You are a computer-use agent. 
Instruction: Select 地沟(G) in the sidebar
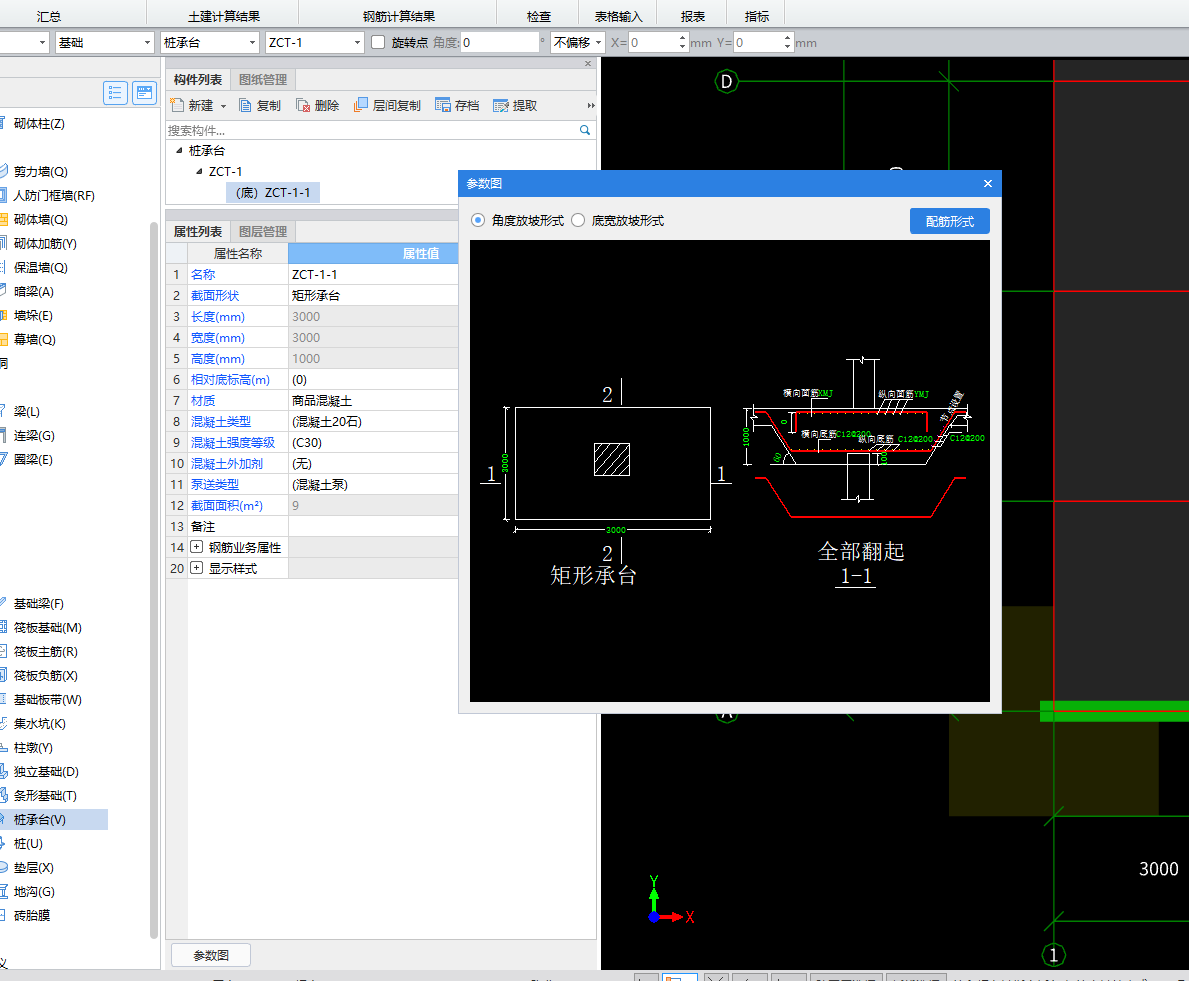[x=34, y=892]
